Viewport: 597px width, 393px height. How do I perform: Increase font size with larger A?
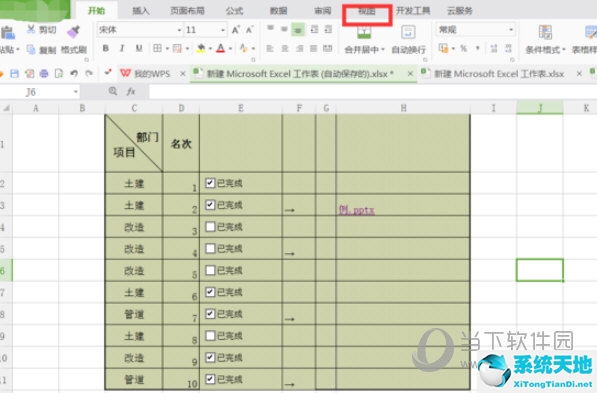(236, 30)
